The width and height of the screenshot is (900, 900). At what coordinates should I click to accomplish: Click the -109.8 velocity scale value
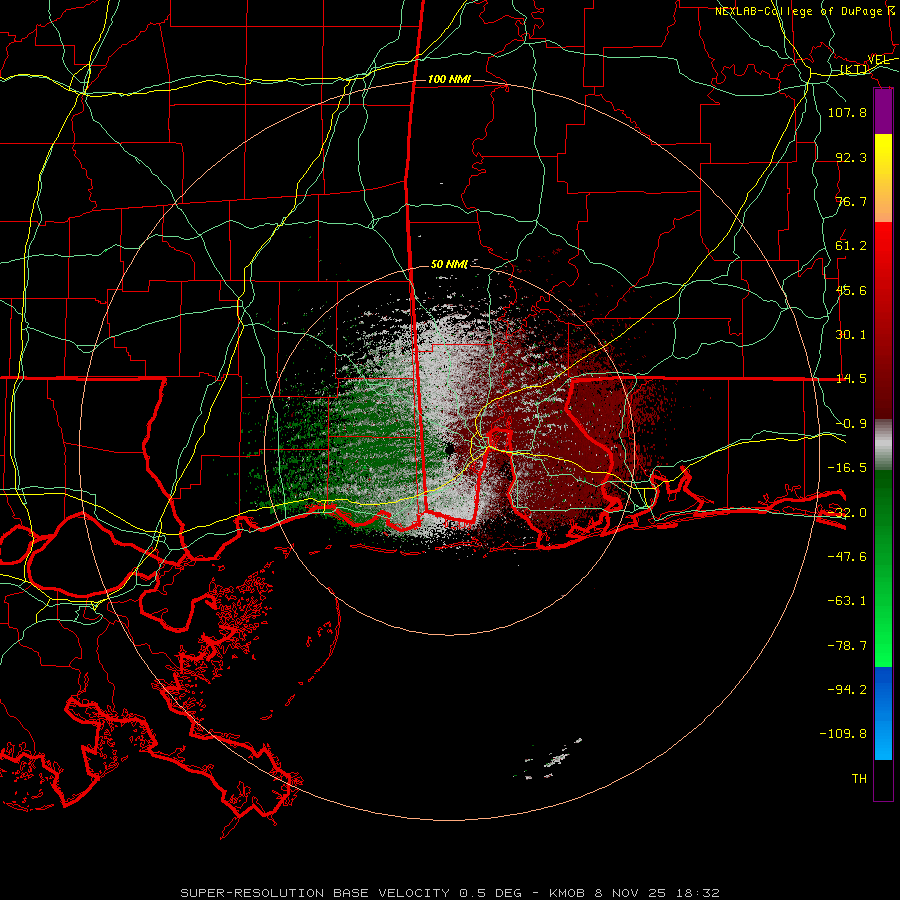tap(843, 734)
